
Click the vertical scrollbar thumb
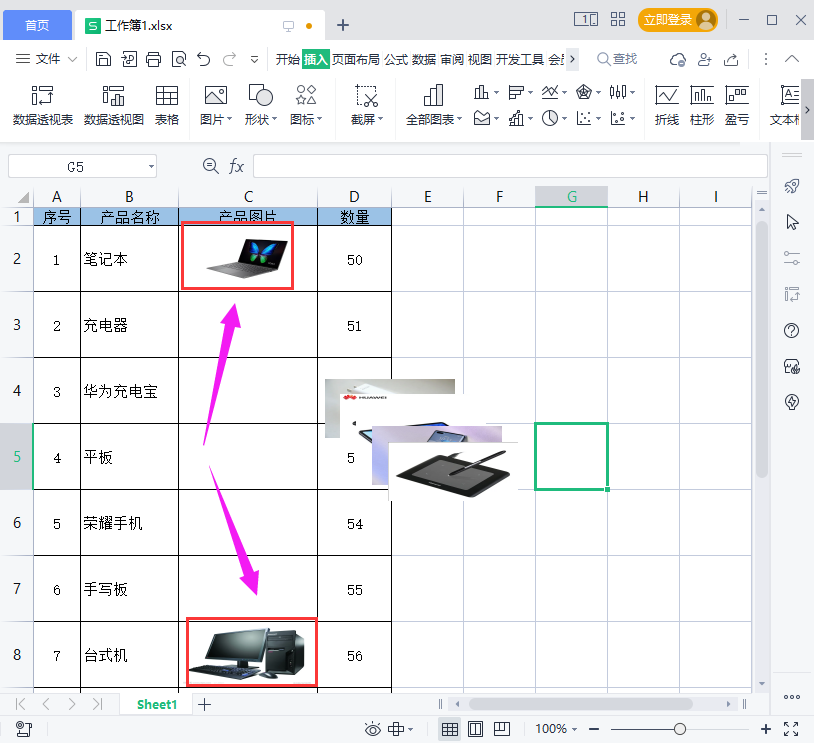(762, 349)
